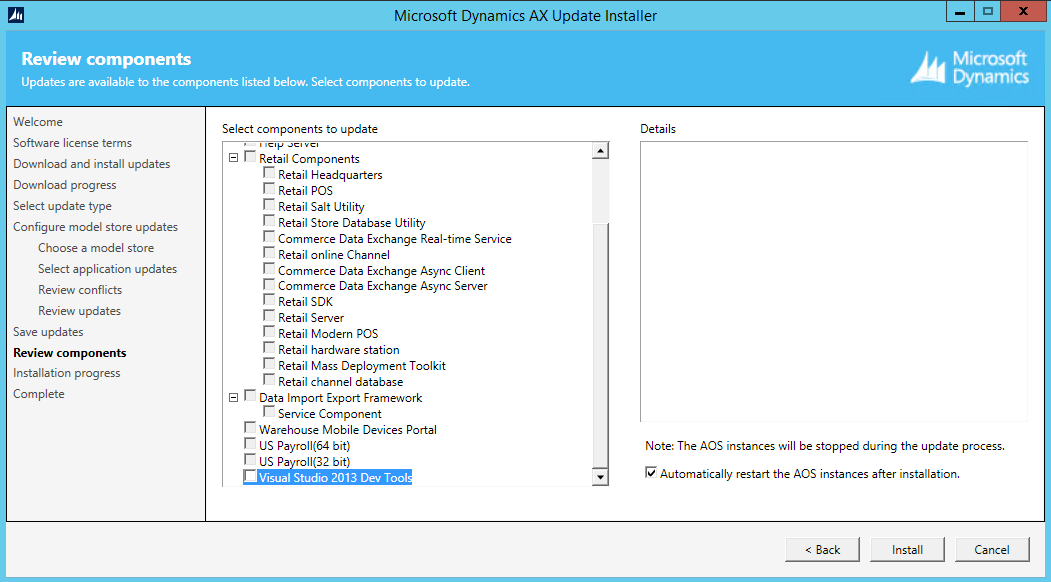
Task: Click the Microsoft Dynamics logo
Action: 969,68
